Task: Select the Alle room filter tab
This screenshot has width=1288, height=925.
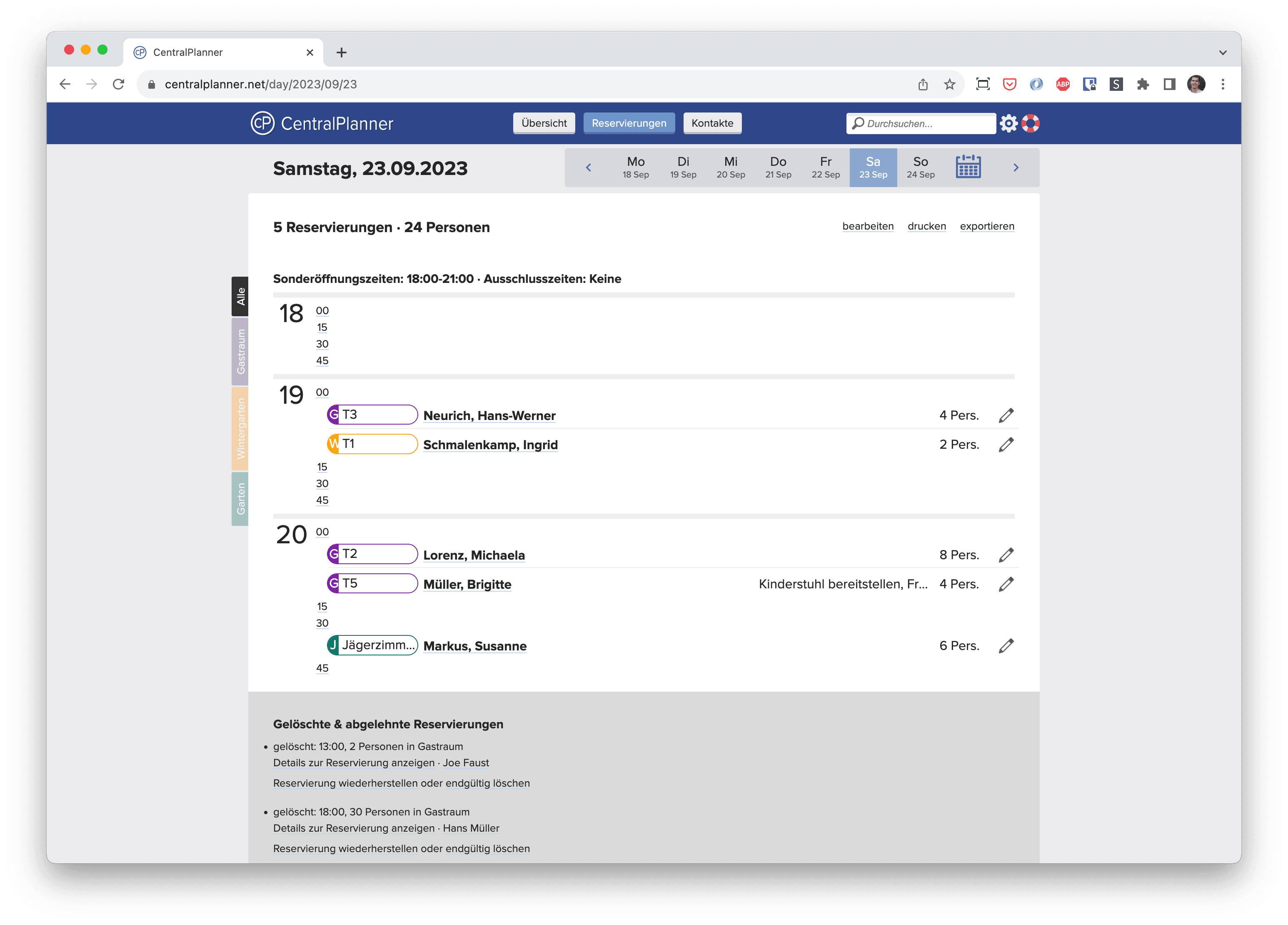Action: tap(240, 296)
